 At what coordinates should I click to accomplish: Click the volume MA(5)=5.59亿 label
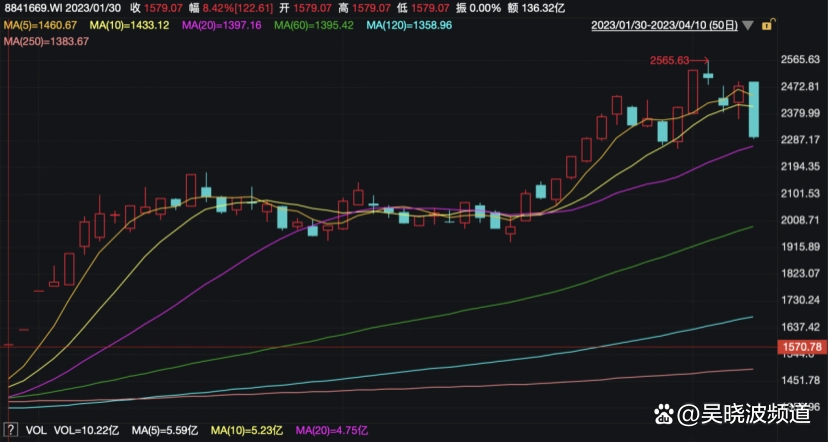pos(165,430)
